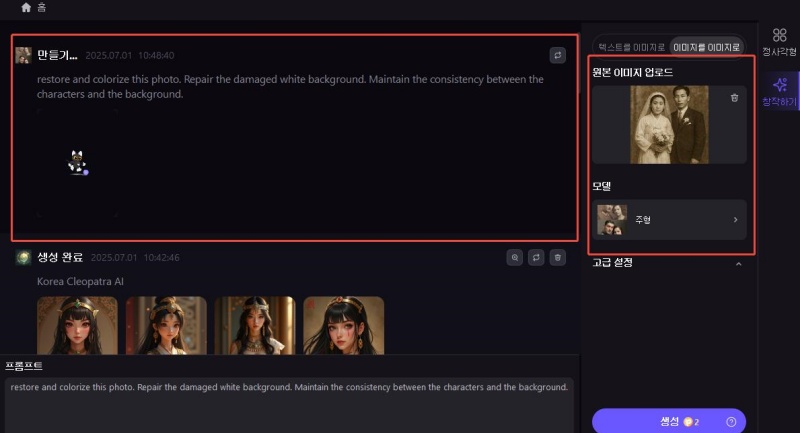800x433 pixels.
Task: Click the 생성 generate button
Action: [x=668, y=421]
